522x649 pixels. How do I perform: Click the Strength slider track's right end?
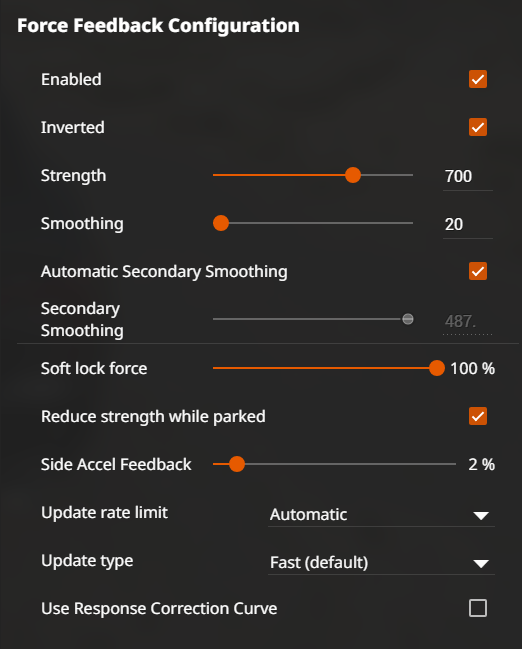click(411, 175)
